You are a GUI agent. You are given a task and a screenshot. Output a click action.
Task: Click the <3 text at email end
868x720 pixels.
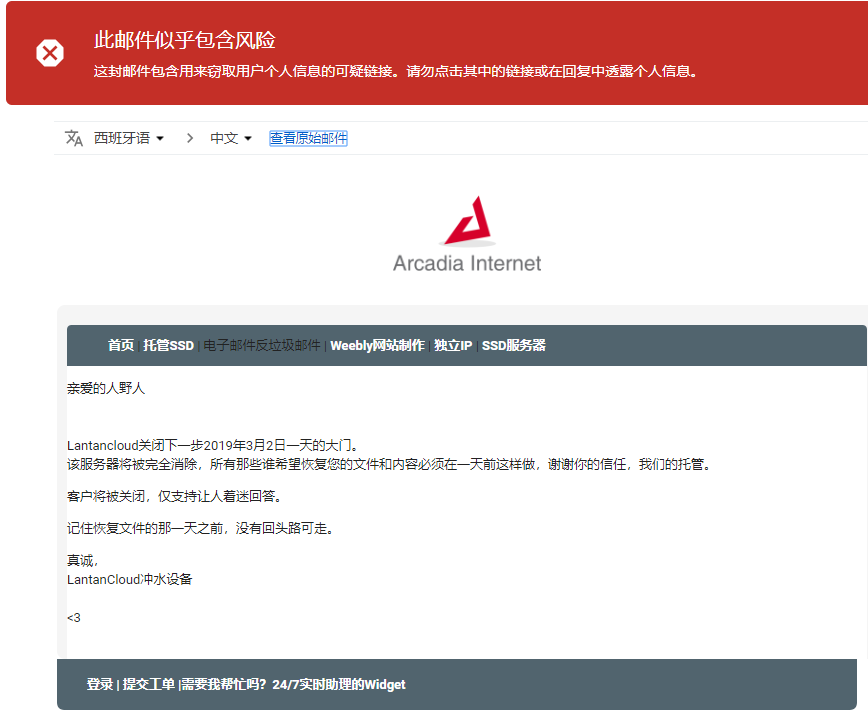[74, 618]
